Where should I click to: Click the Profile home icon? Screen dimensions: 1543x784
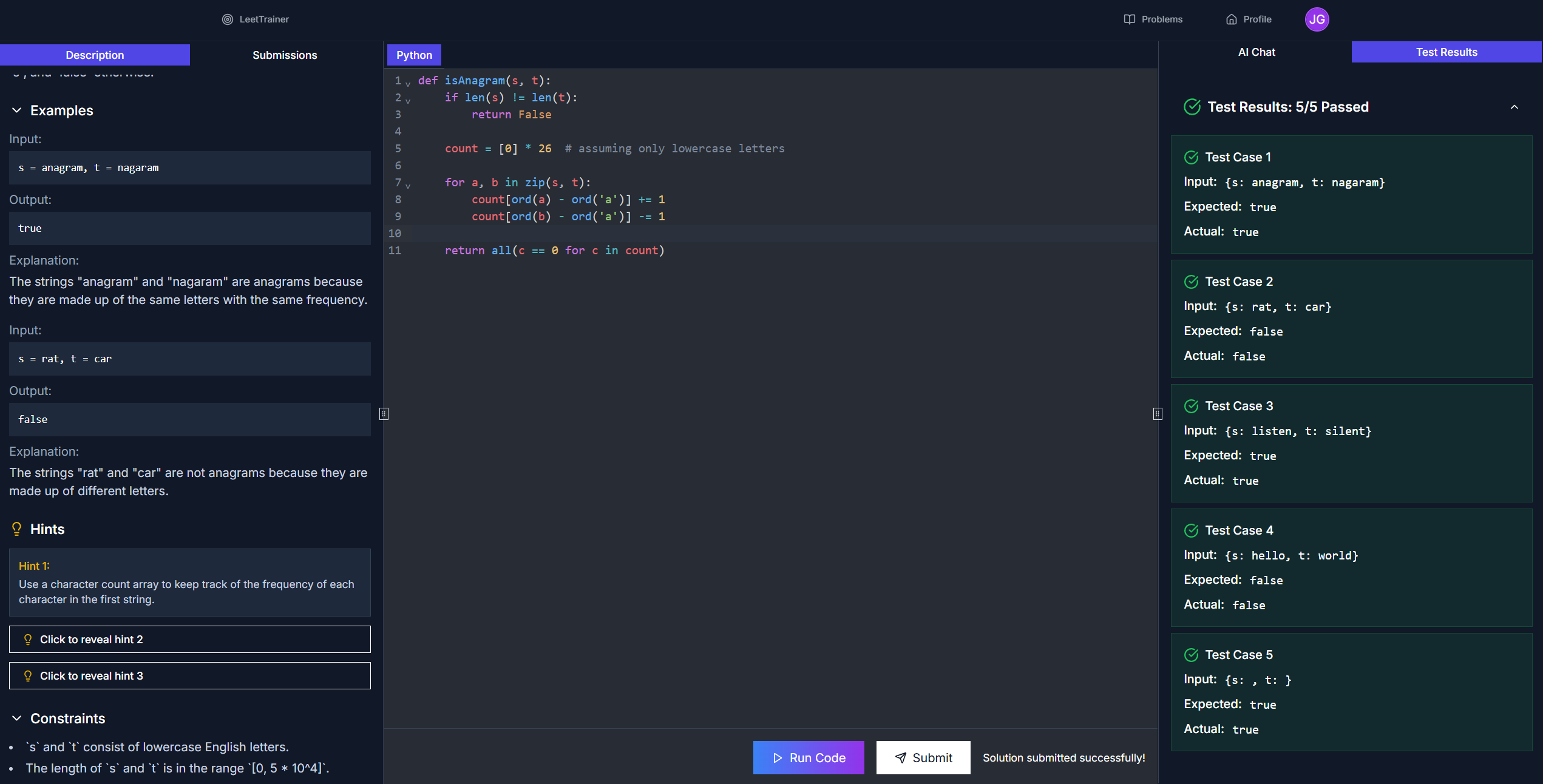[1231, 19]
